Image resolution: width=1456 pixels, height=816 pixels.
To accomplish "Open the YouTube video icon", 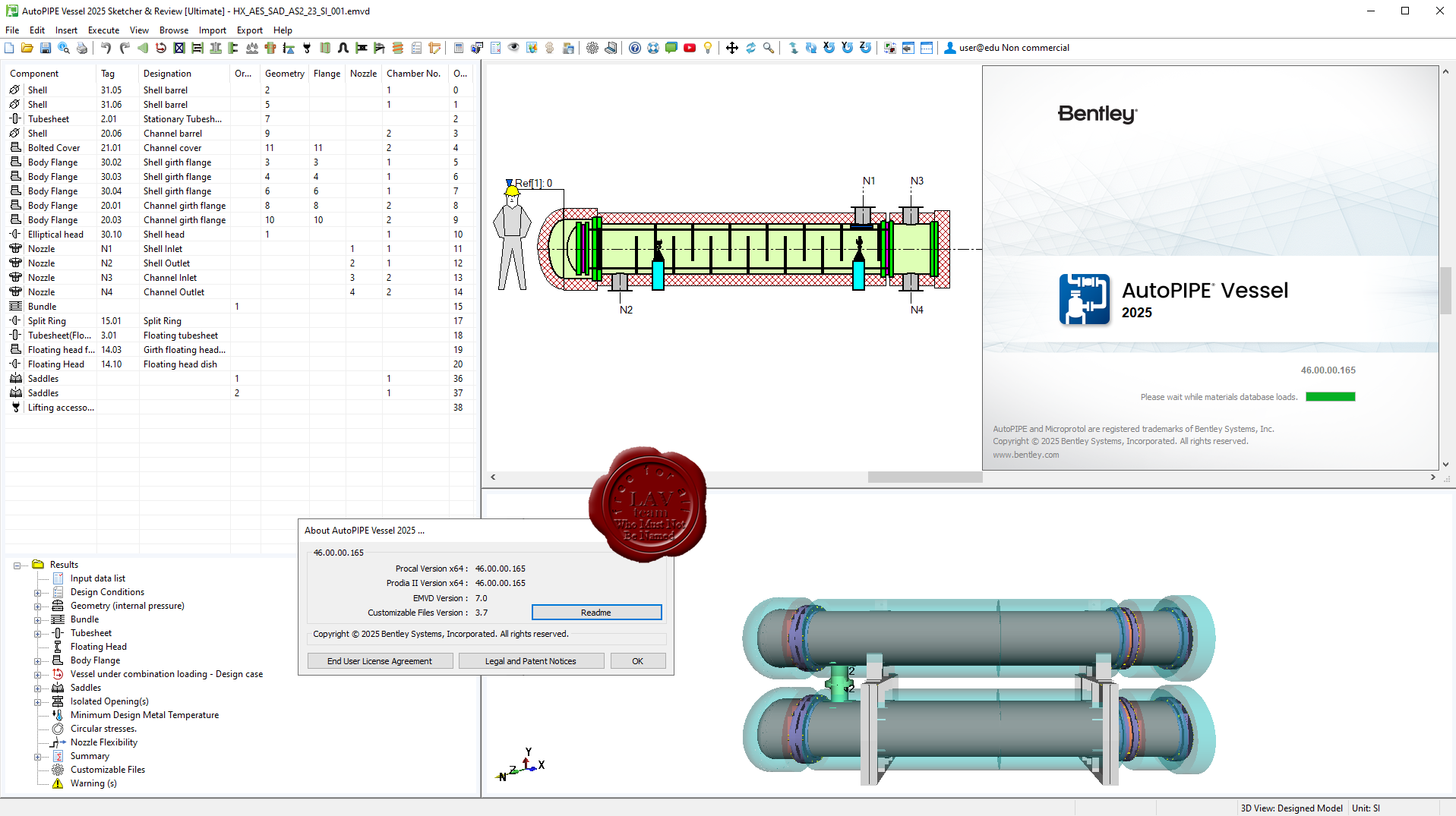I will (690, 48).
